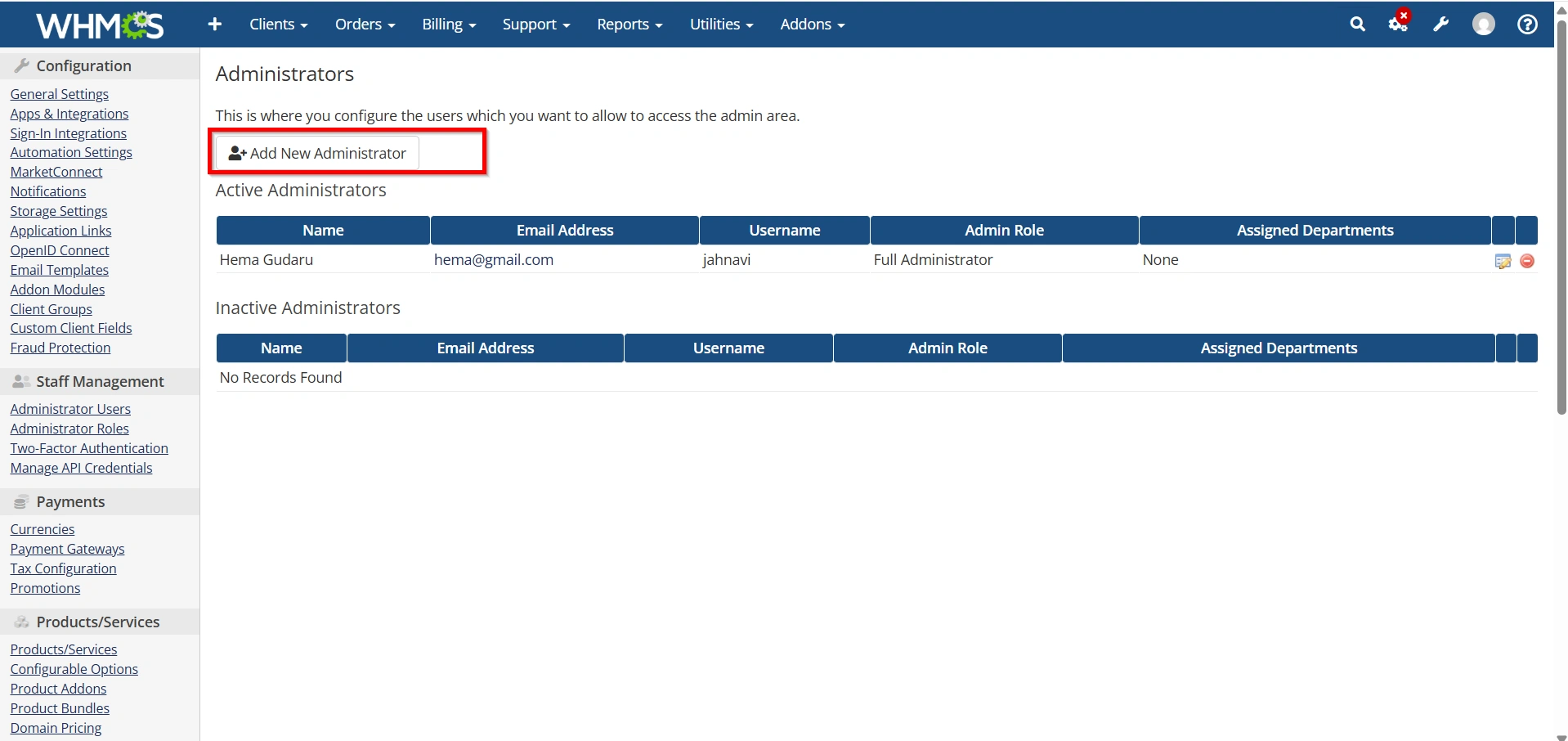Click the Hema Gudaru name cell
1568x741 pixels.
tap(267, 259)
